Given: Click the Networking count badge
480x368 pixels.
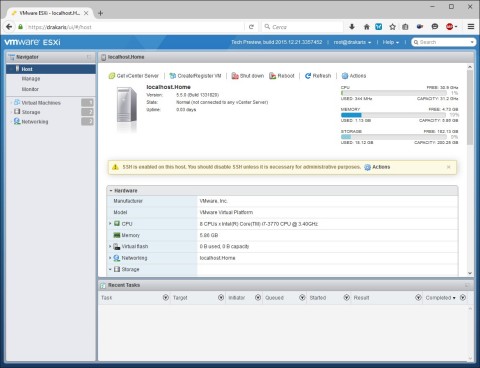Looking at the screenshot, I should click(87, 121).
